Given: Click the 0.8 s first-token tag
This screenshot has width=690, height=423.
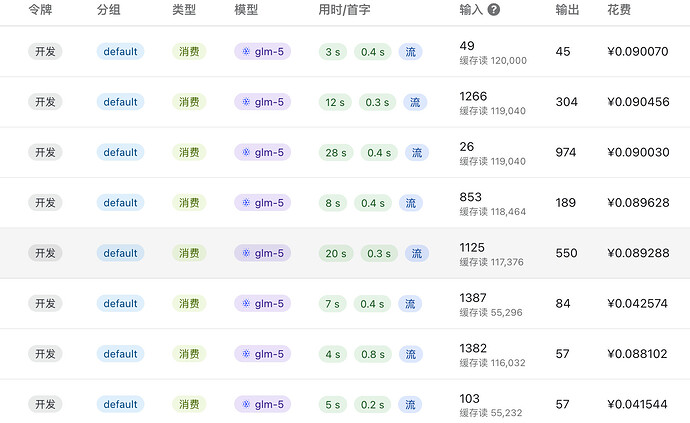Looking at the screenshot, I should click(373, 354).
